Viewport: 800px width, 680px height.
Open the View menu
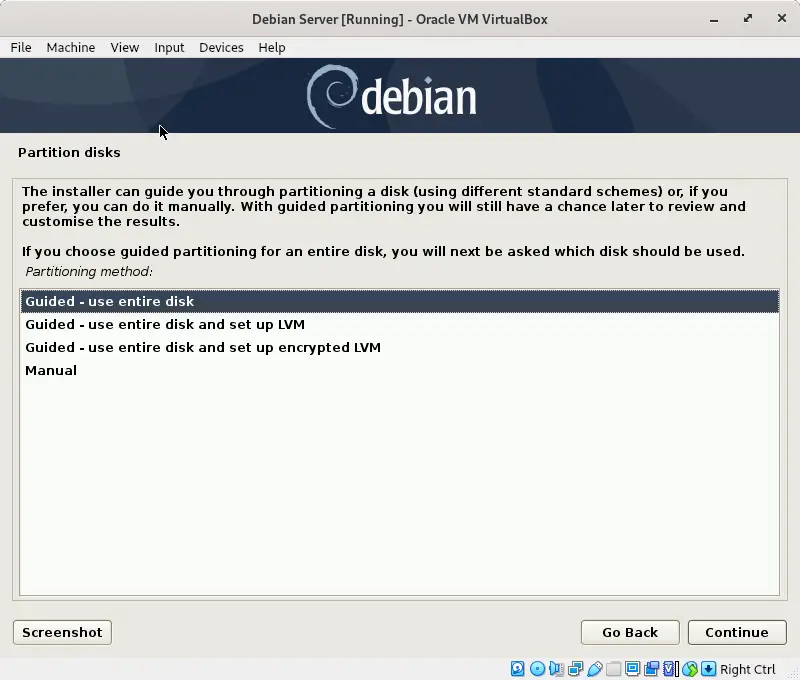click(x=125, y=47)
